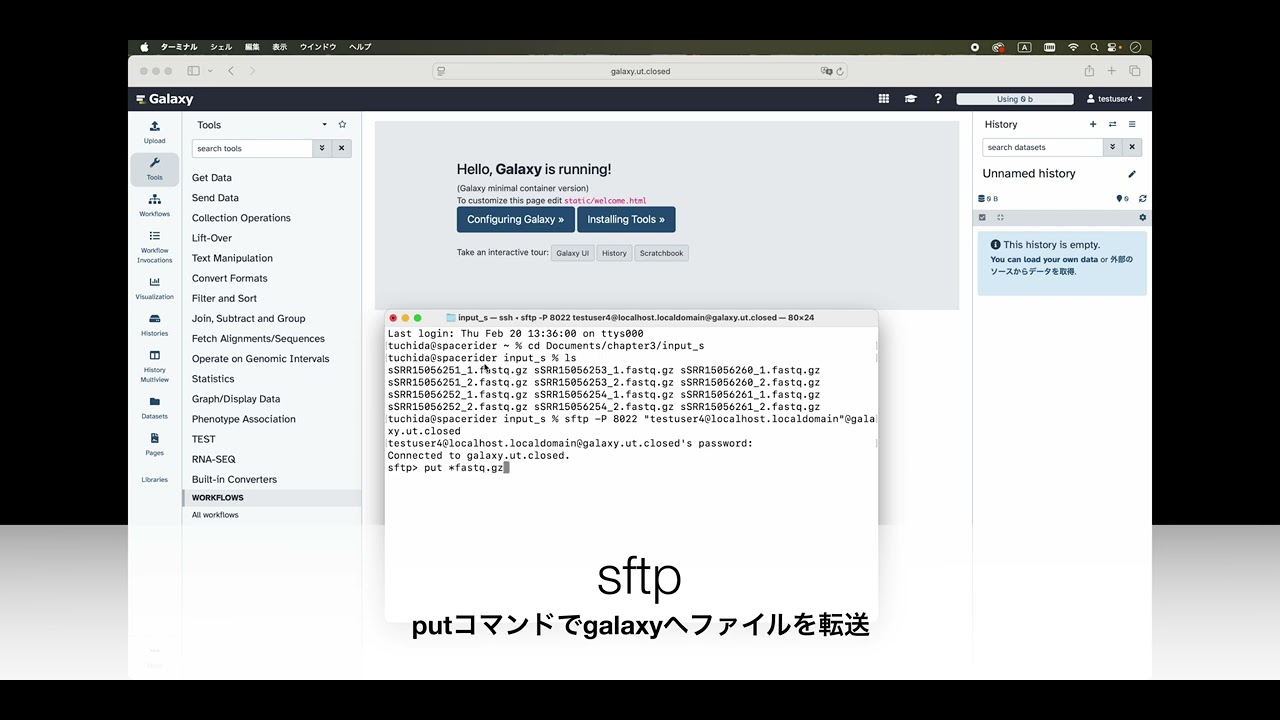Viewport: 1280px width, 720px height.
Task: Select the Tools activity in the sidebar
Action: 154,168
